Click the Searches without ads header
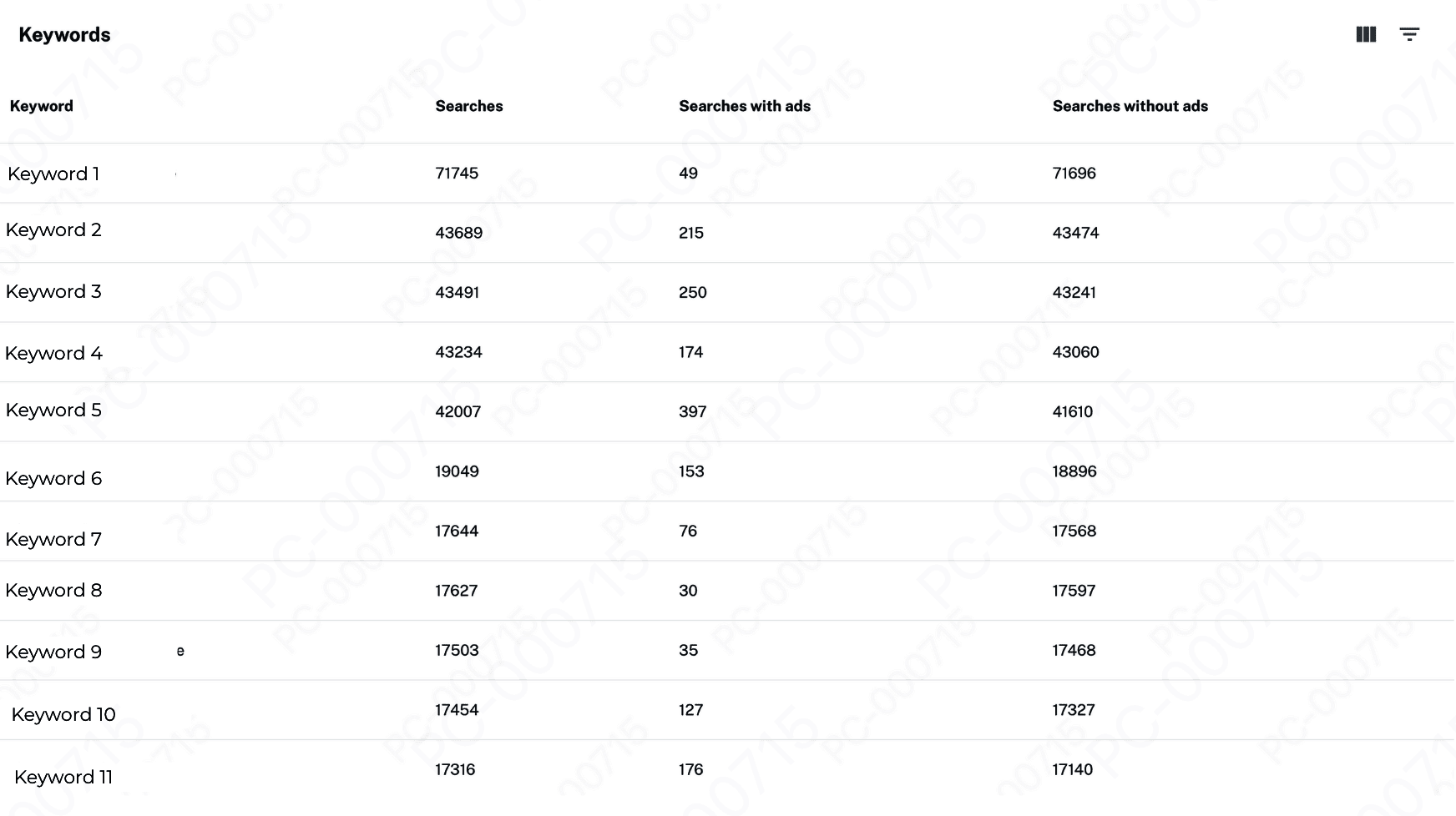 click(1130, 106)
